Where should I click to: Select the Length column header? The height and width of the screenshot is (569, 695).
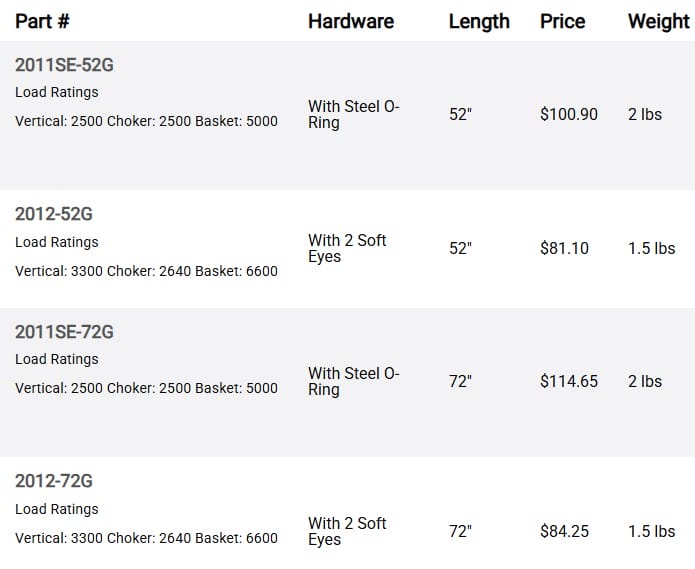click(x=479, y=21)
